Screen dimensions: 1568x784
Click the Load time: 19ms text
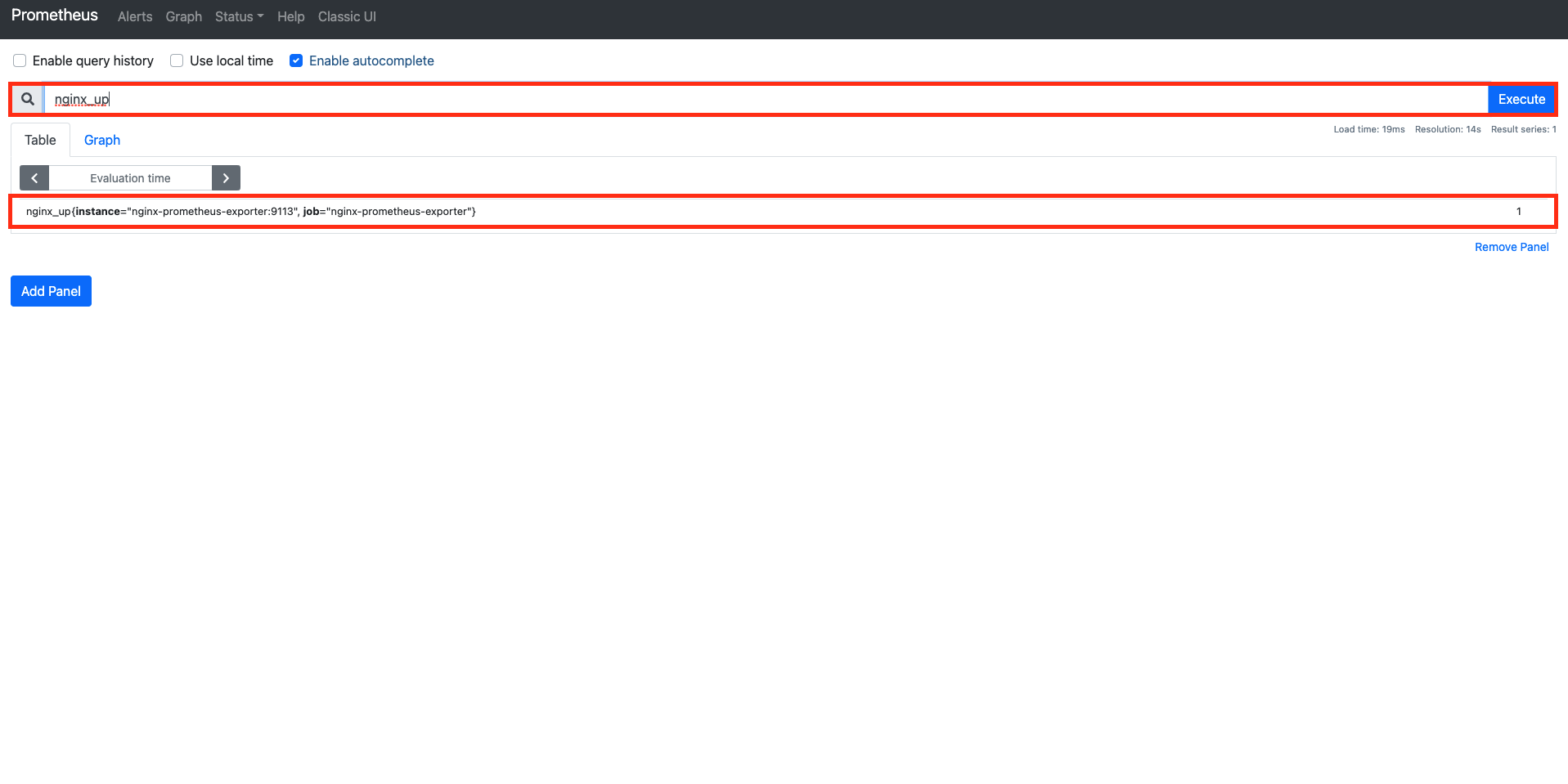click(x=1369, y=129)
